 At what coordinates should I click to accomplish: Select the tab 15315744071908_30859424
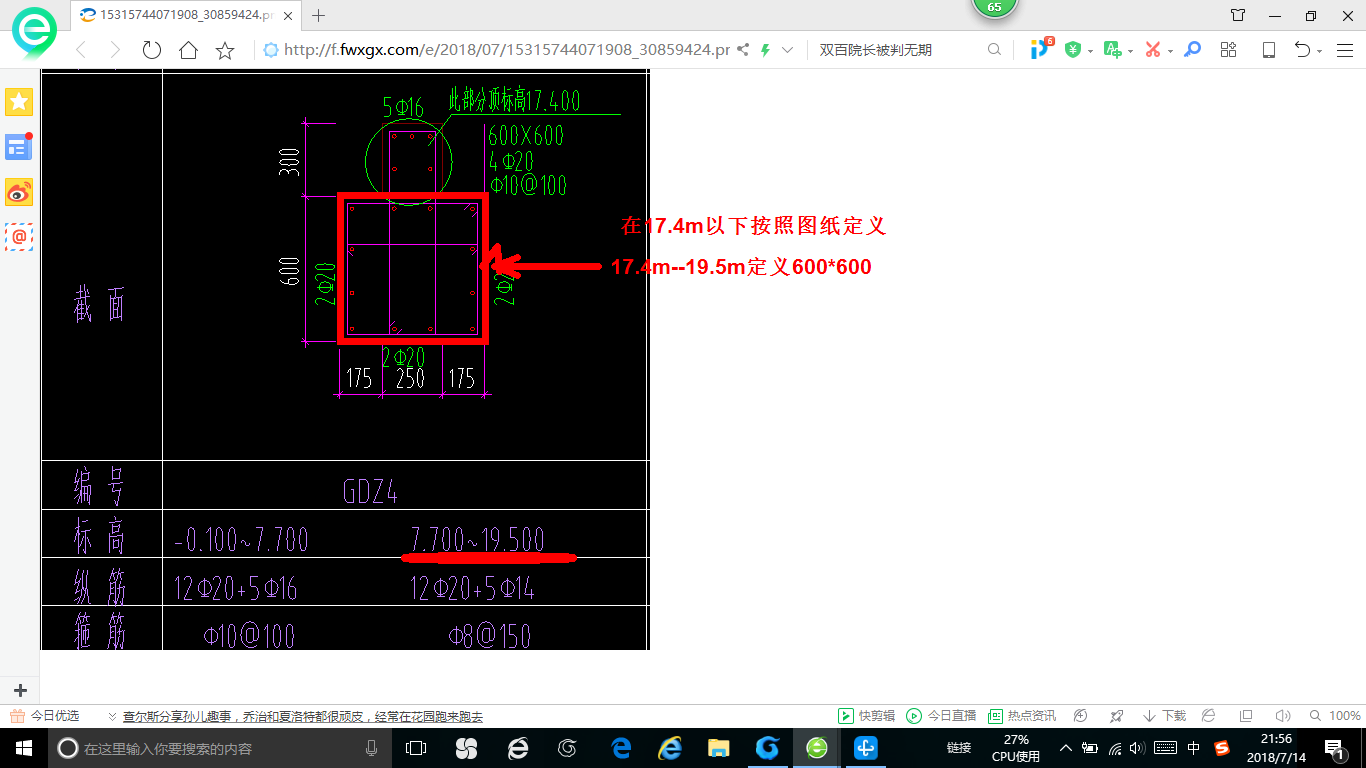[x=184, y=15]
